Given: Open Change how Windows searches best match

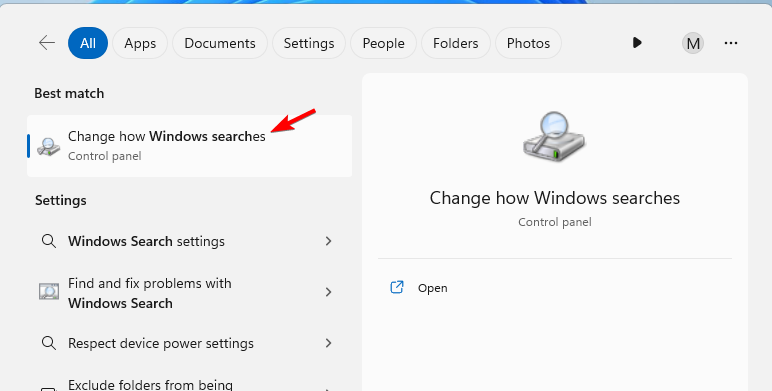Looking at the screenshot, I should (190, 146).
